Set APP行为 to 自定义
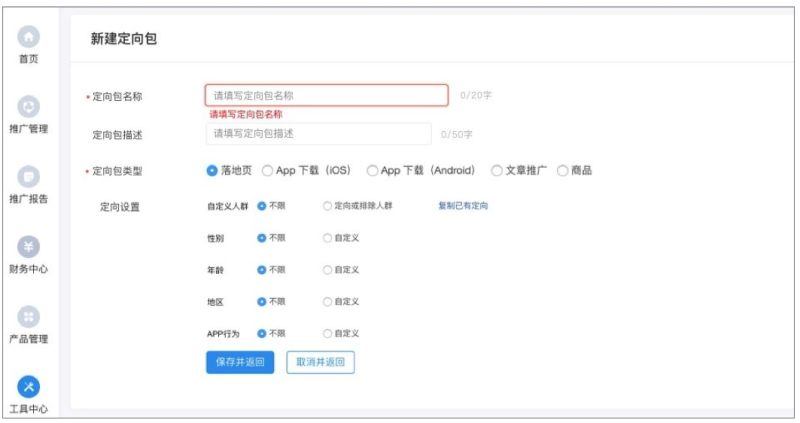Viewport: 800px width, 423px height. click(x=327, y=334)
